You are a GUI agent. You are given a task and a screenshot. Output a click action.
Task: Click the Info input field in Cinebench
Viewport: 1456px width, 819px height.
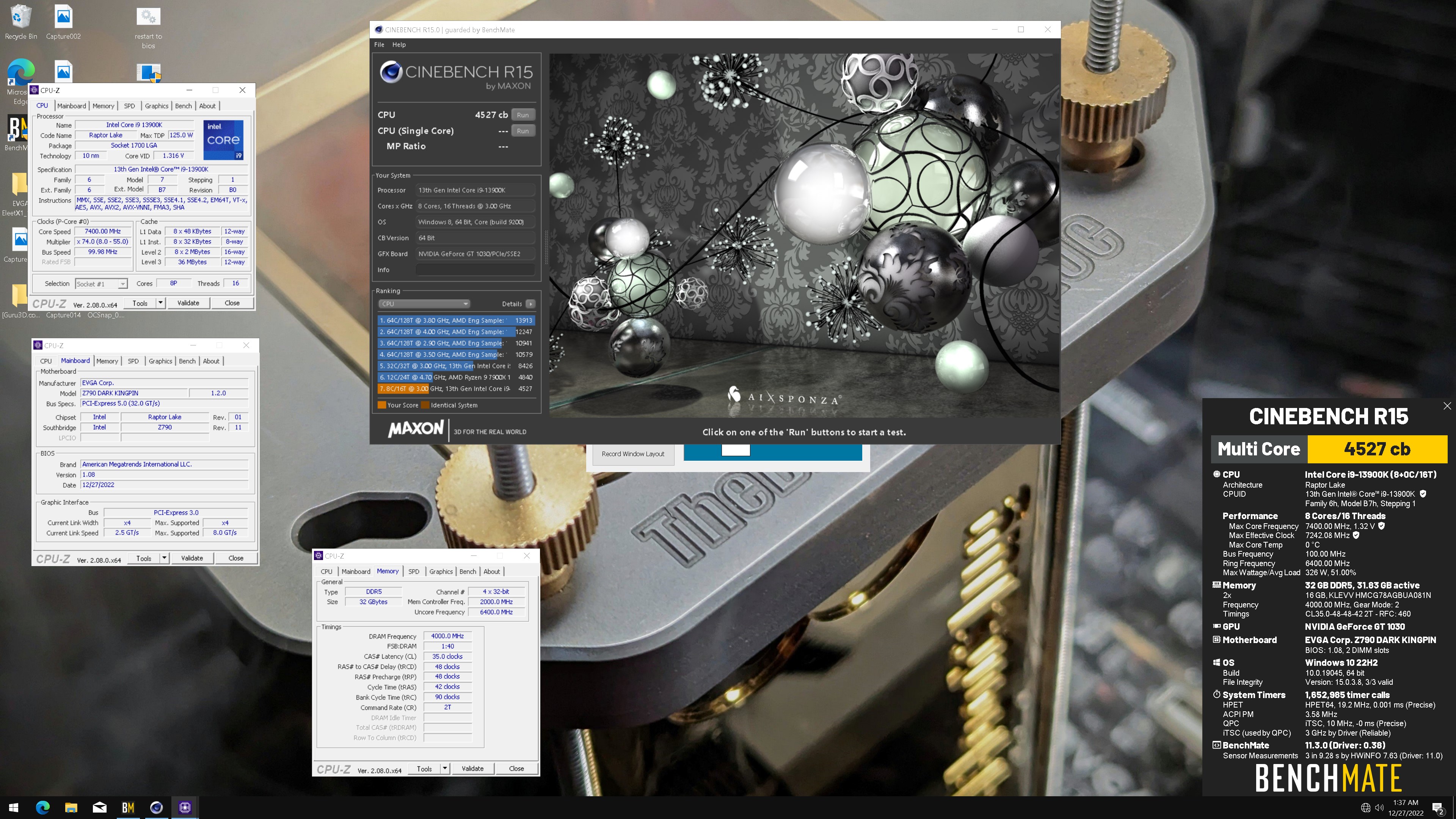coord(475,270)
